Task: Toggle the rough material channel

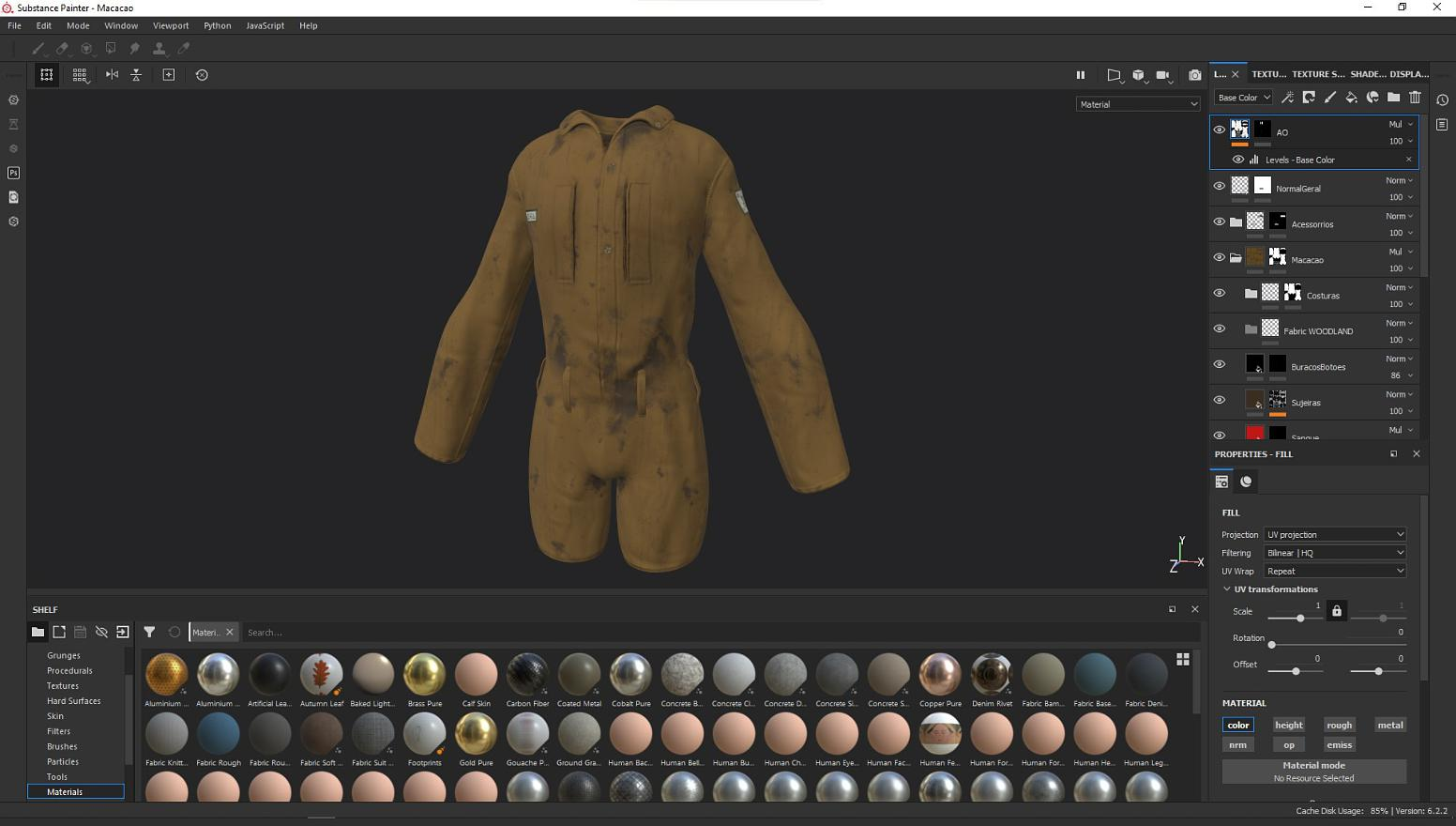Action: pyautogui.click(x=1340, y=725)
